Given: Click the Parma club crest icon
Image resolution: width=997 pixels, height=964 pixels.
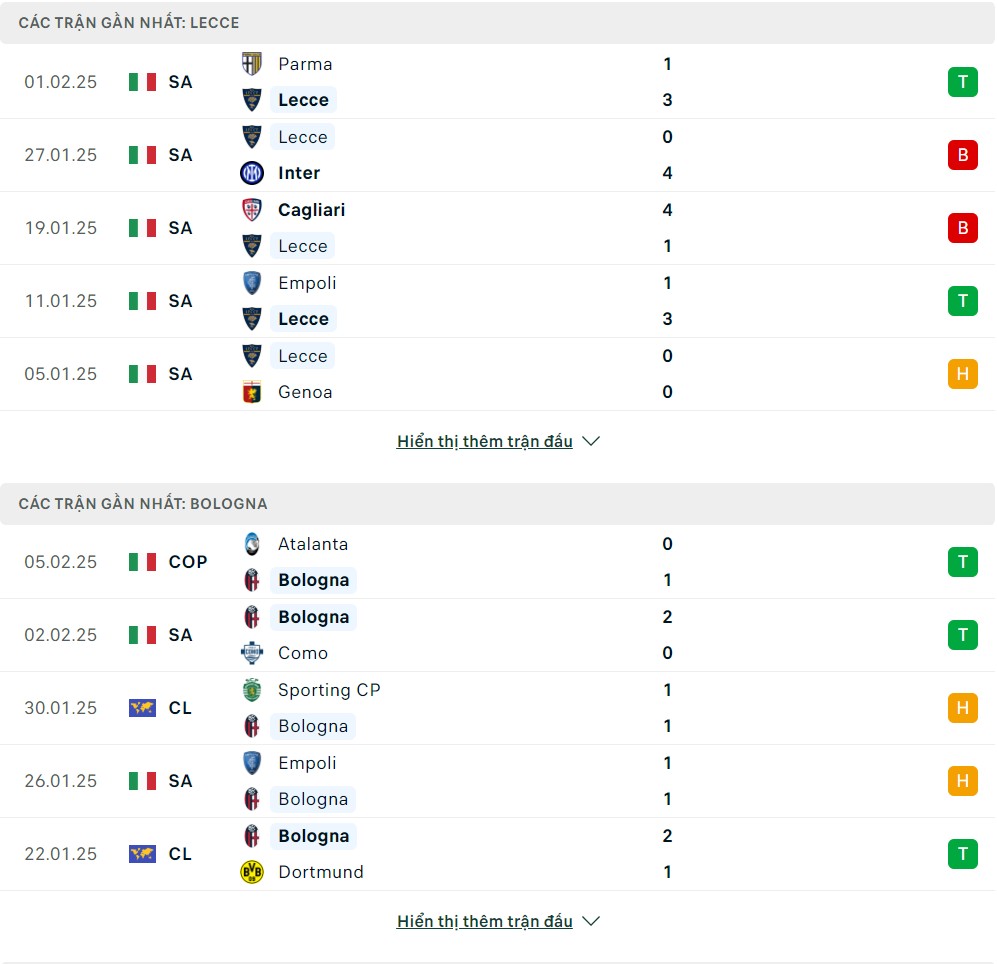Looking at the screenshot, I should [x=252, y=64].
